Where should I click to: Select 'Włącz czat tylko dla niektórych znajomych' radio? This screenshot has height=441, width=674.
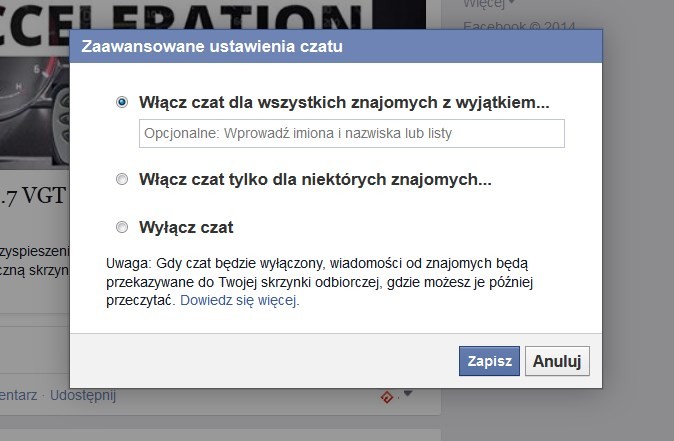pos(122,179)
